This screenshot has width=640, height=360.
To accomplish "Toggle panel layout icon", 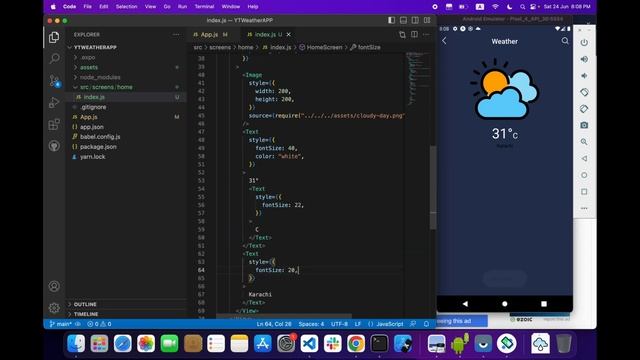I will pos(403,20).
